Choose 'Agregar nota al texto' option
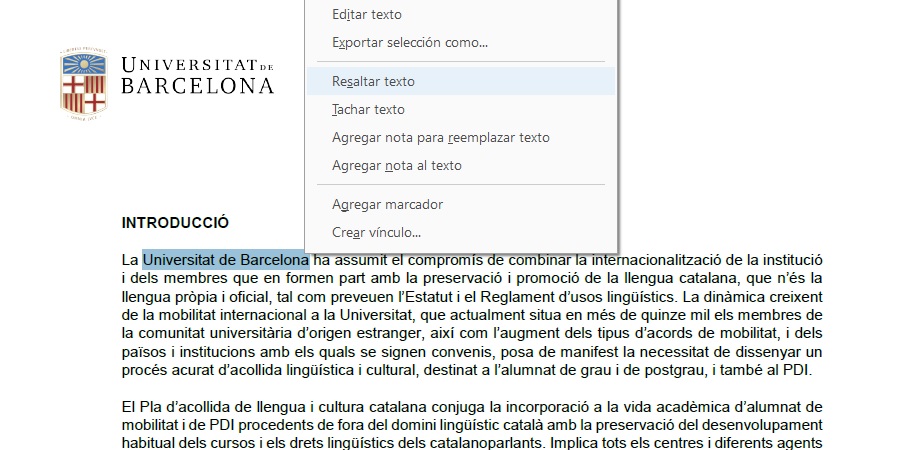This screenshot has height=450, width=900. coord(396,166)
